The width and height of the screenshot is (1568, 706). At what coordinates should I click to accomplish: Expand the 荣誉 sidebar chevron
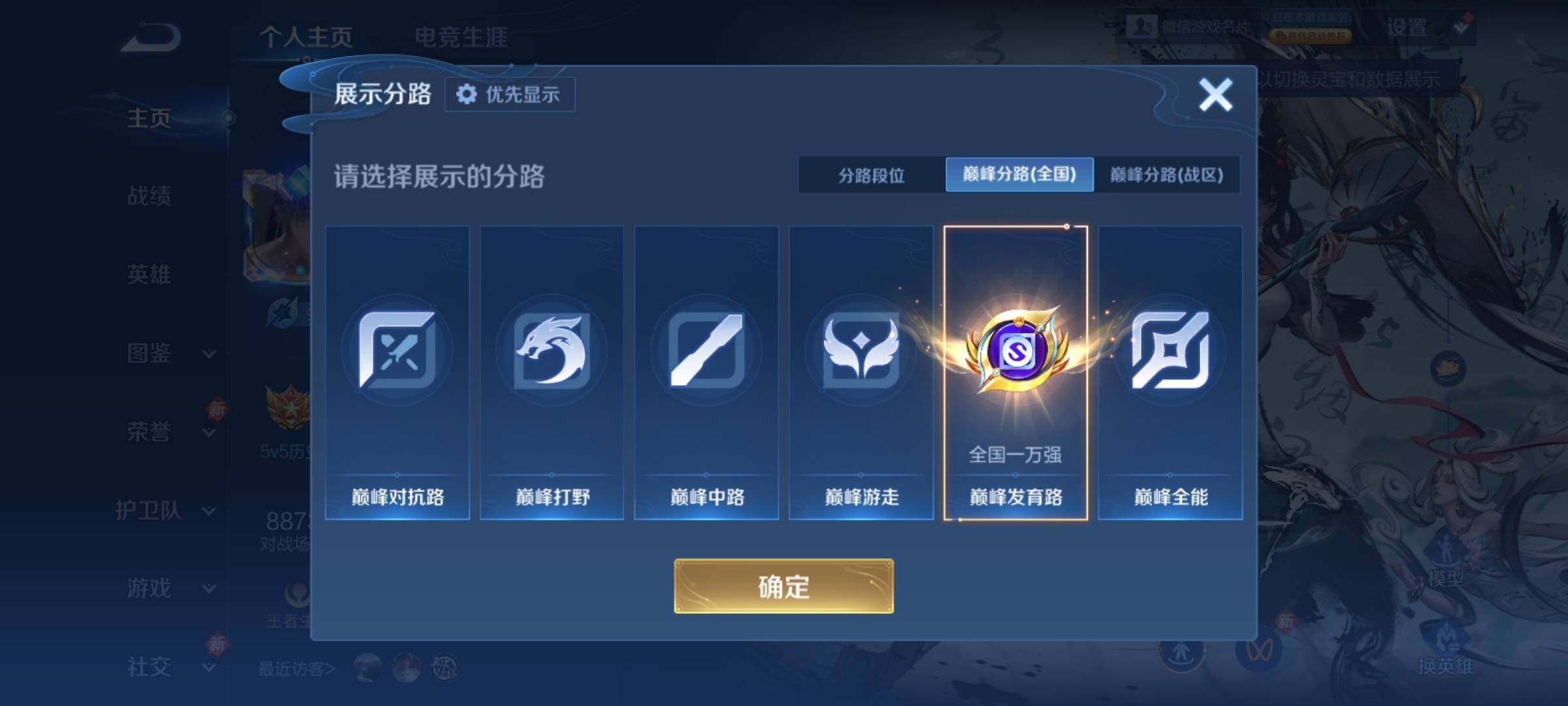pos(209,432)
